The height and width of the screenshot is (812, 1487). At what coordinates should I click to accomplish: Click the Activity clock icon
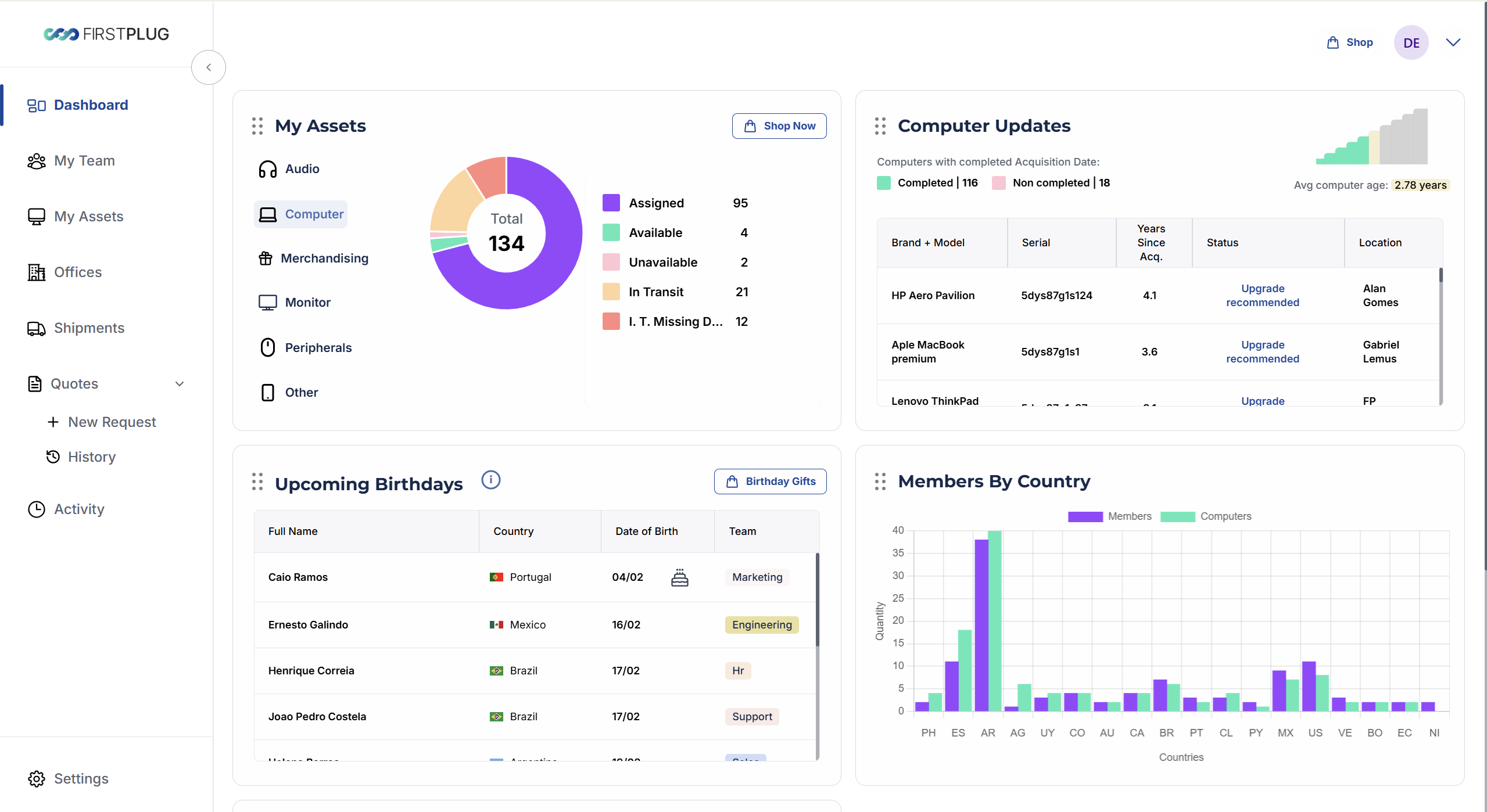point(36,509)
